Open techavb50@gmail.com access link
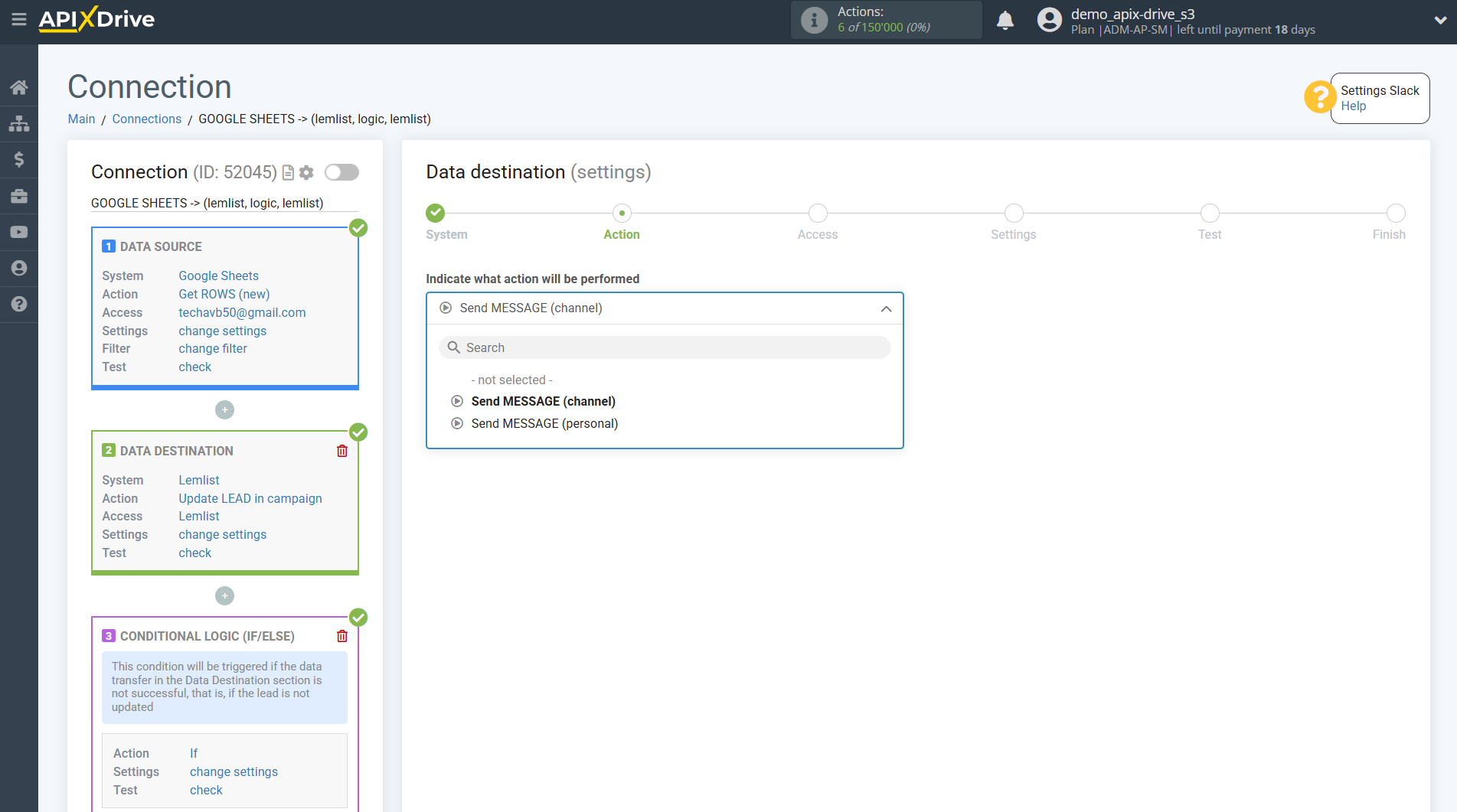The image size is (1457, 812). click(242, 312)
